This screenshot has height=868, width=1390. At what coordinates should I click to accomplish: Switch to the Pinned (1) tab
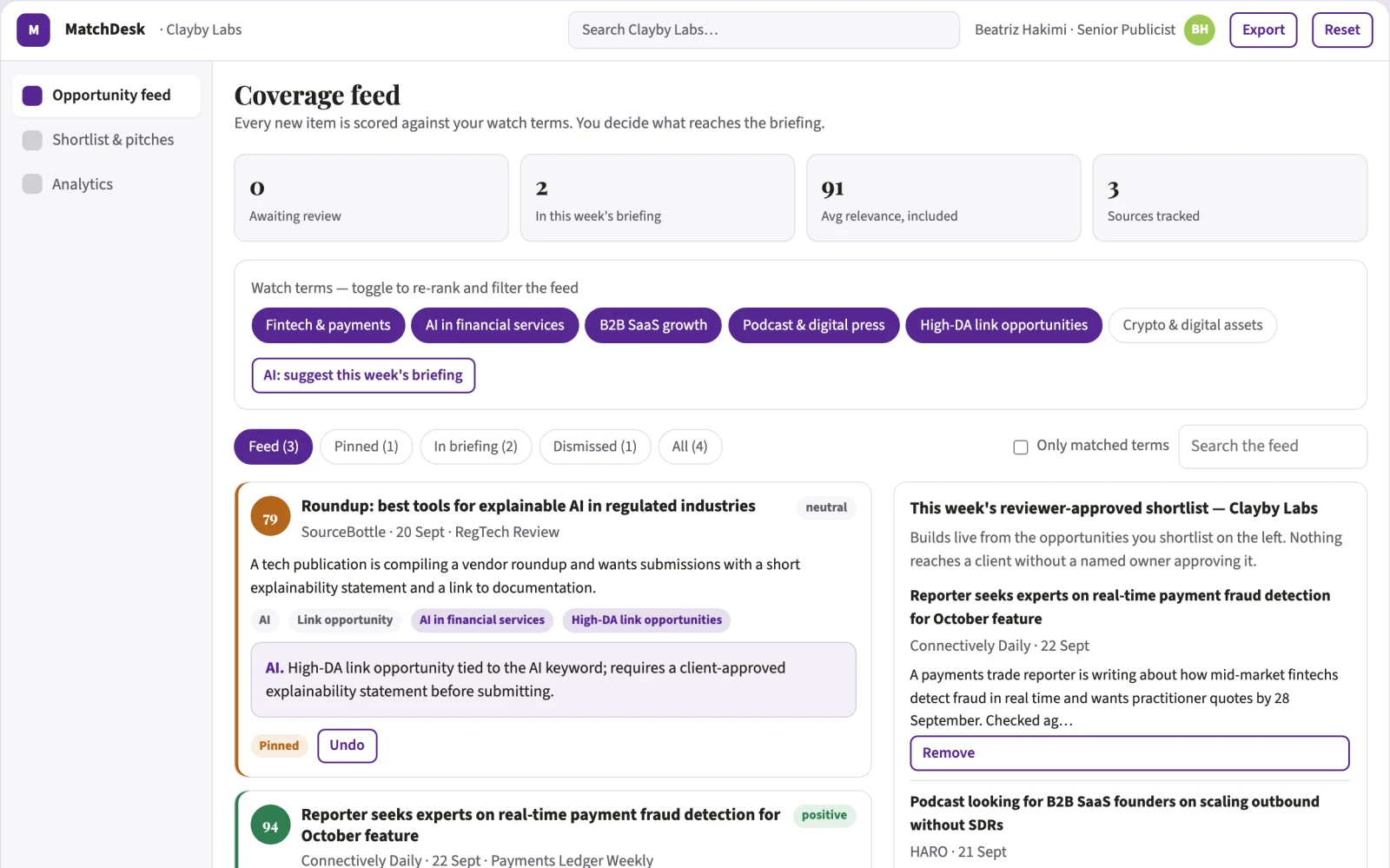(x=367, y=447)
